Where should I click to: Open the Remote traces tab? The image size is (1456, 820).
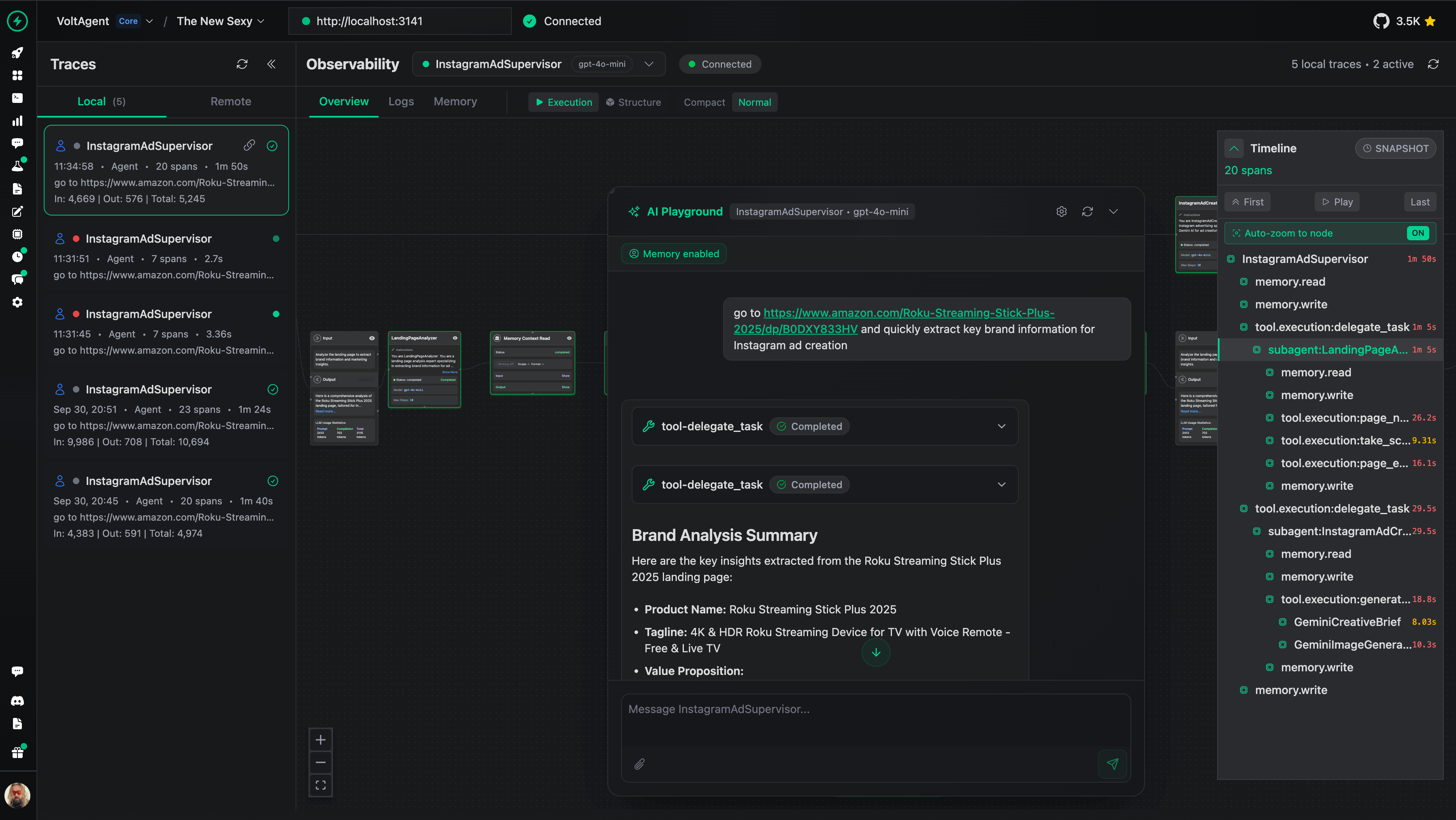tap(231, 102)
